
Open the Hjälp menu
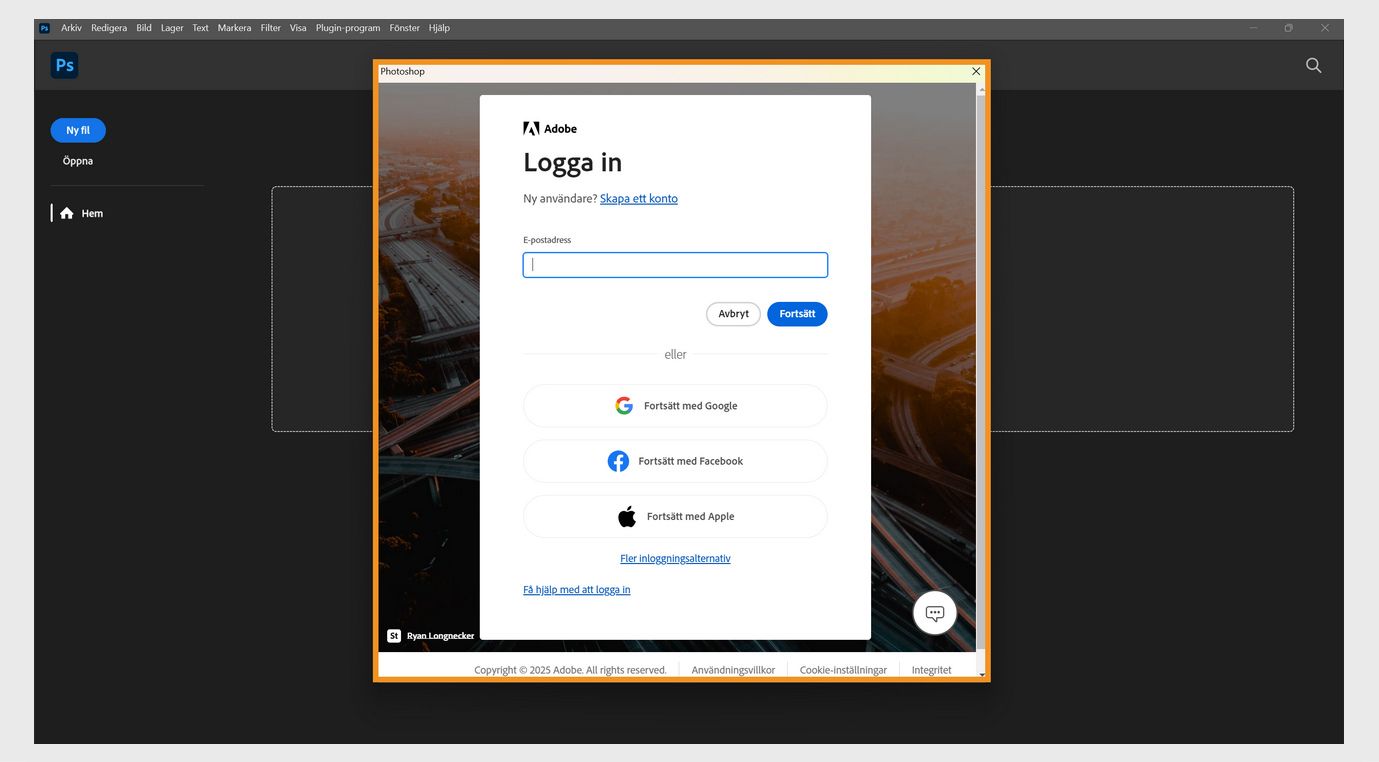[x=439, y=28]
